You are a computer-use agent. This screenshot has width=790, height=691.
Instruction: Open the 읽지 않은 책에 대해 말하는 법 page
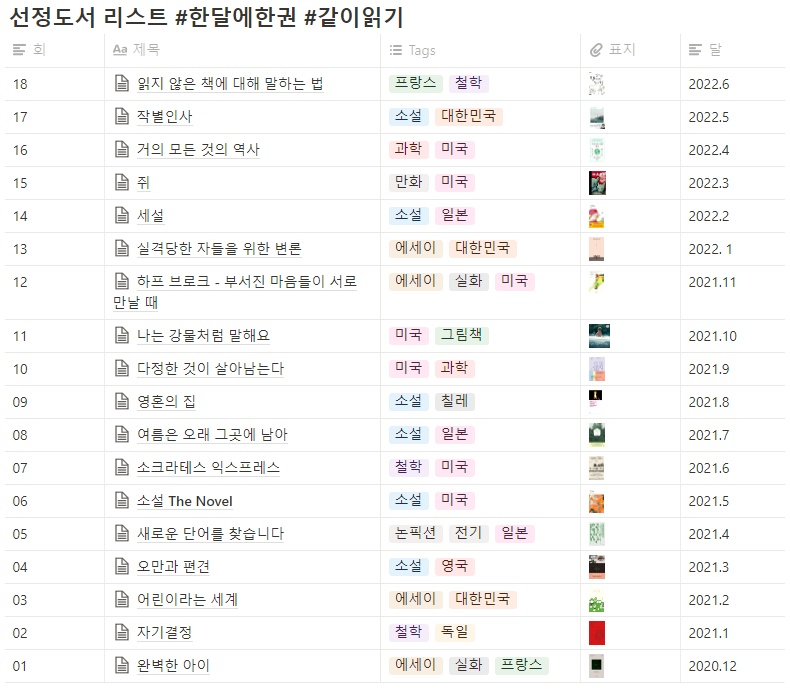point(230,84)
